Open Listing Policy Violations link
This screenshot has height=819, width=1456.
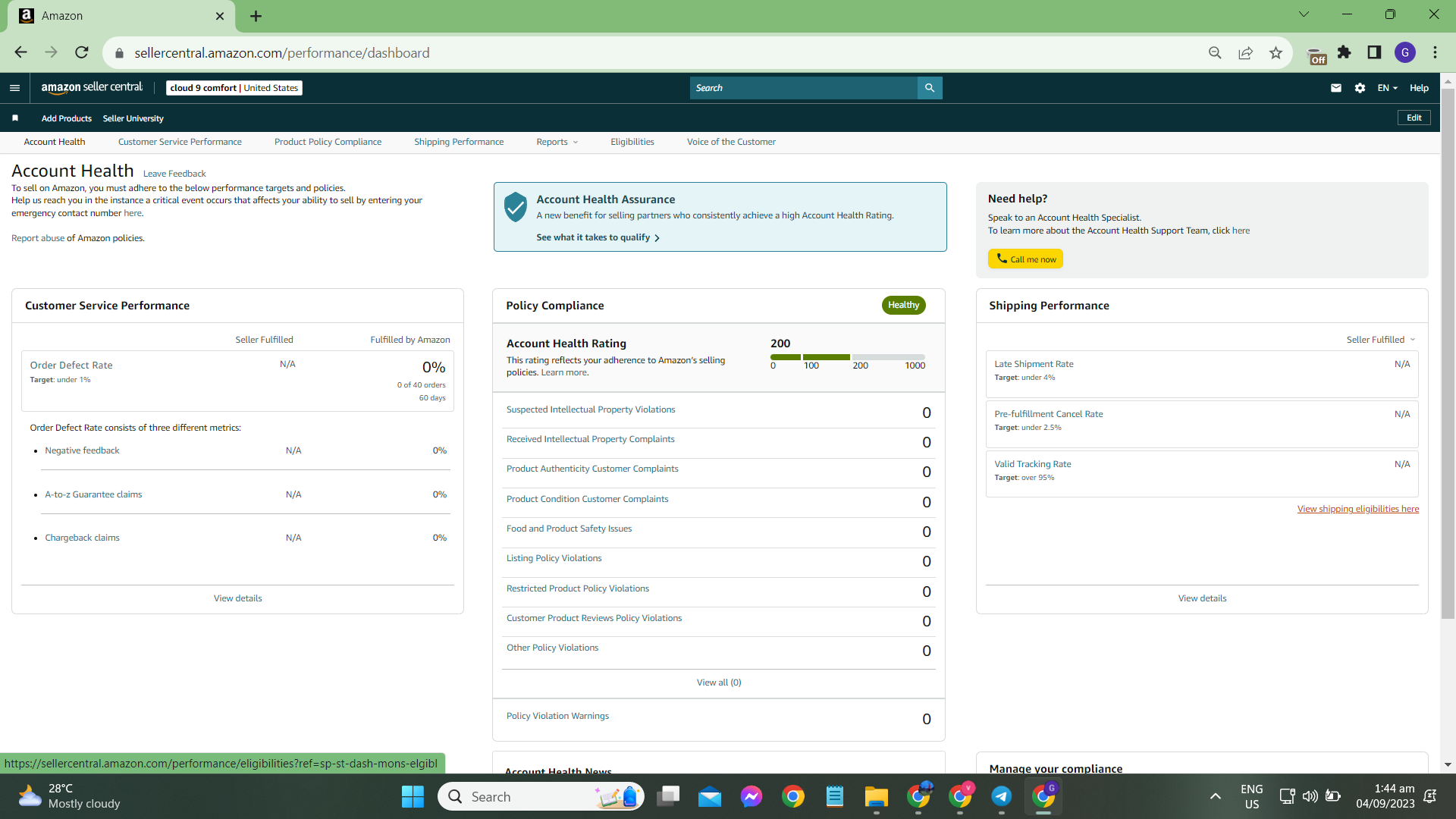554,558
